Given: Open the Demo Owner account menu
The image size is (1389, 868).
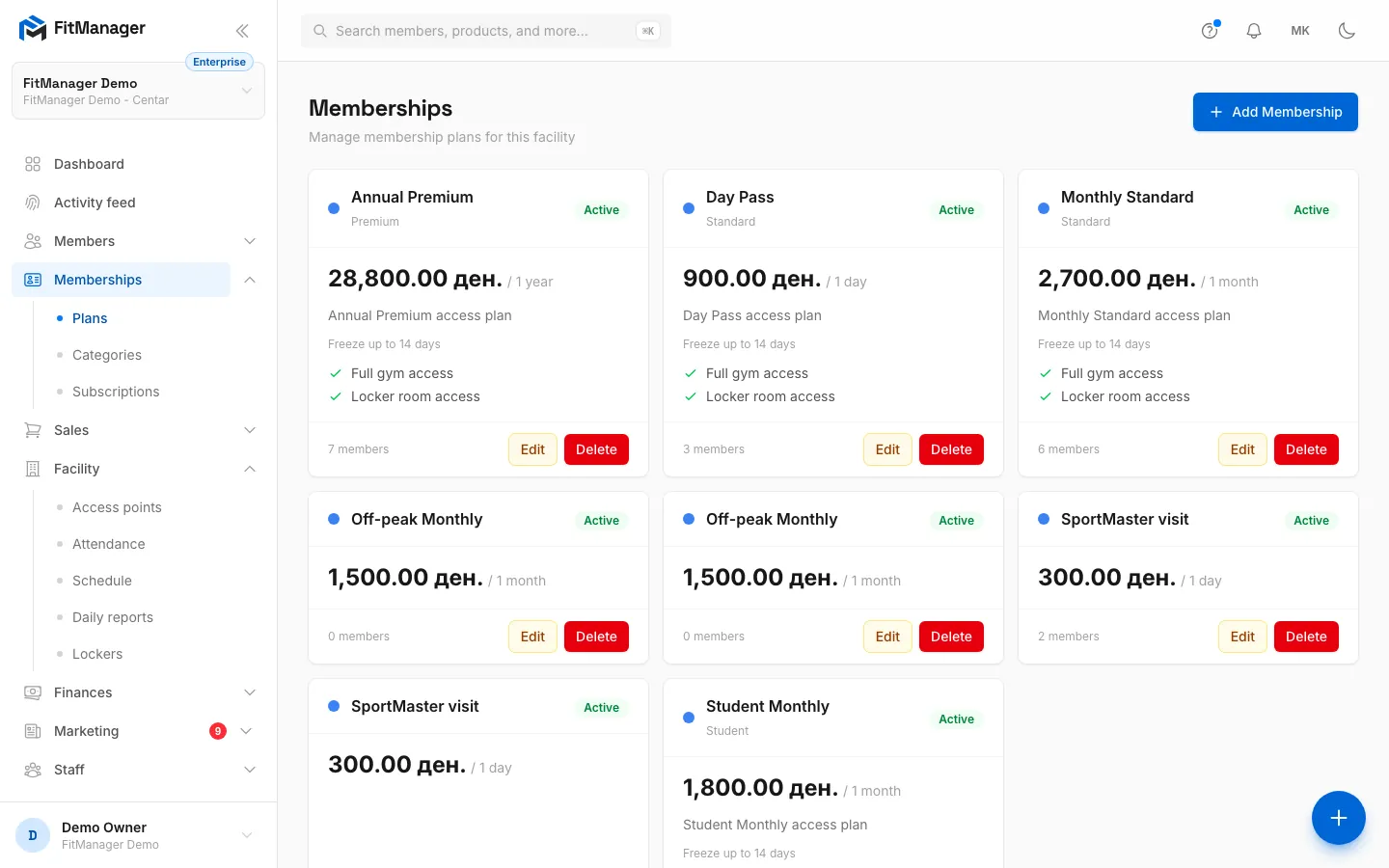Looking at the screenshot, I should coord(138,835).
